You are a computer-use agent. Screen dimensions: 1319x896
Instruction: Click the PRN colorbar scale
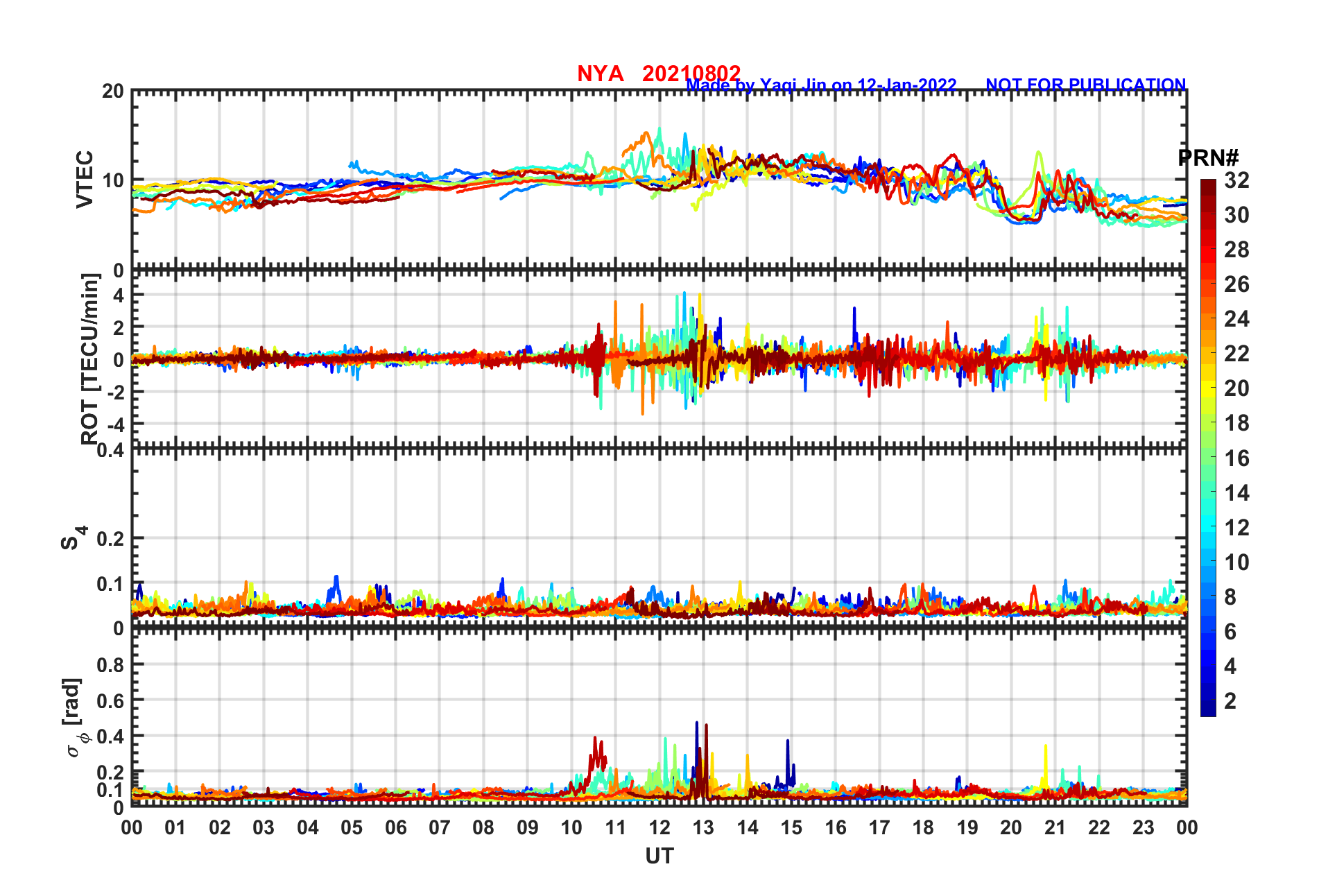[x=1208, y=447]
